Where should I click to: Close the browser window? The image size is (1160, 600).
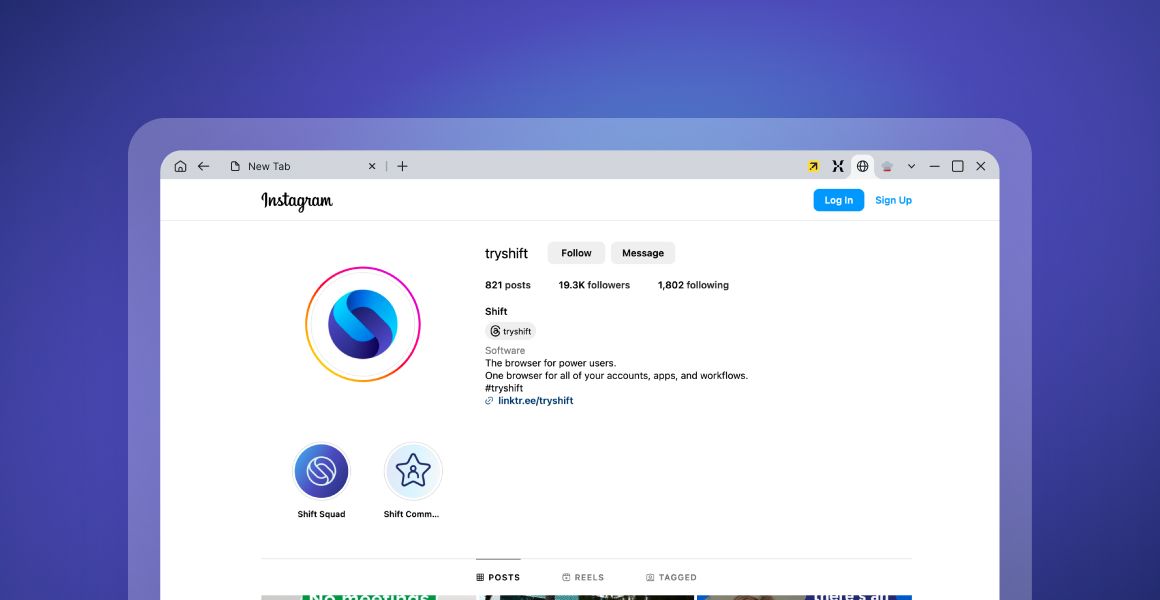click(x=981, y=166)
